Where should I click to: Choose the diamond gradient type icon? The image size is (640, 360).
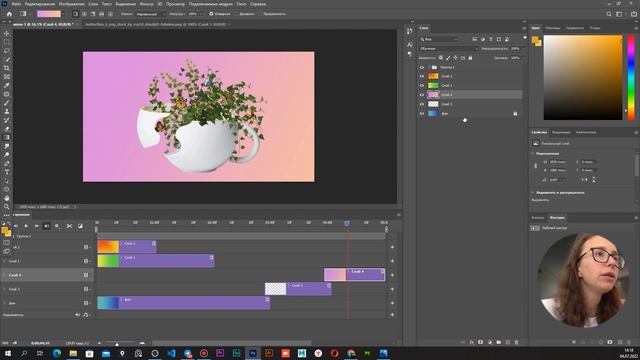coord(110,14)
